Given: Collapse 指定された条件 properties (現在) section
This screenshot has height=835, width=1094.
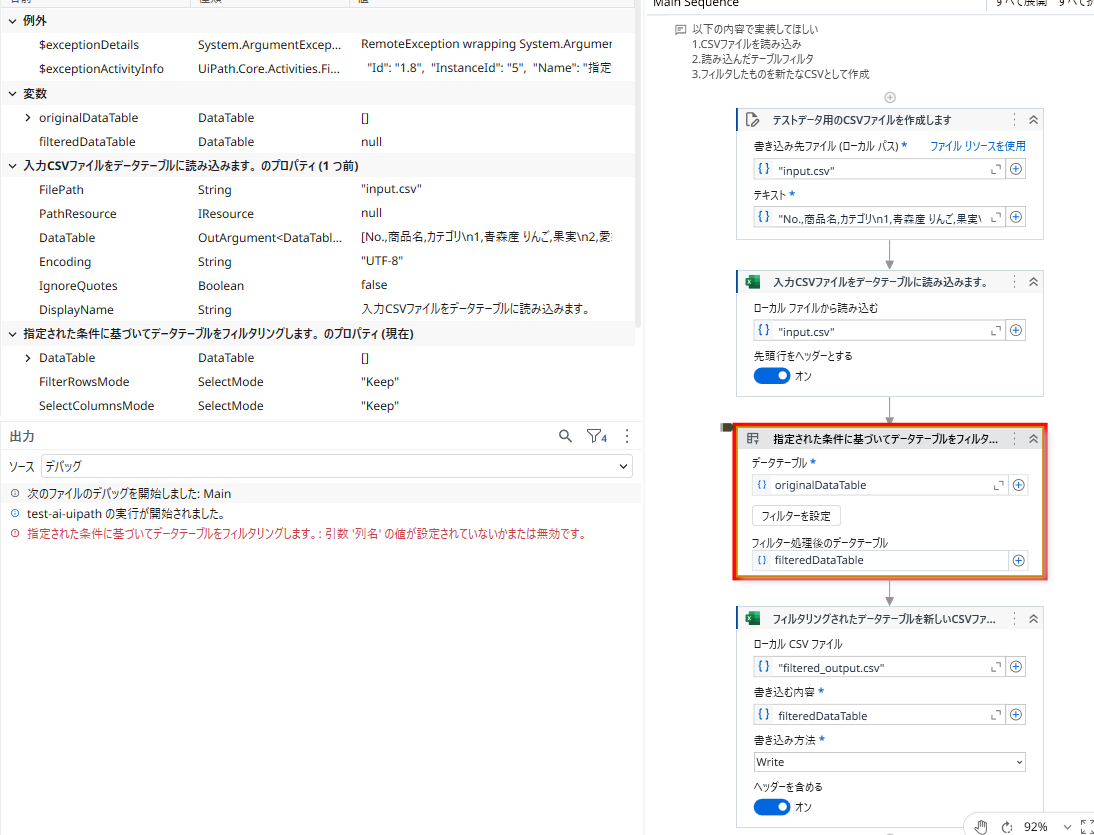Looking at the screenshot, I should [13, 334].
